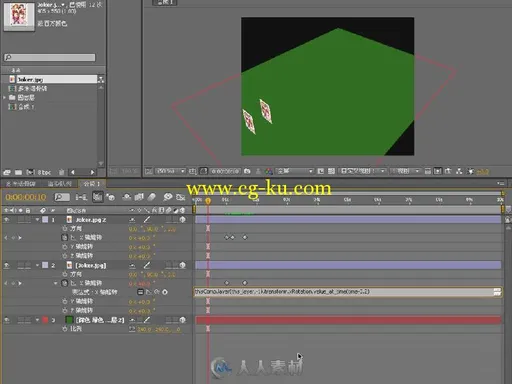
Task: Open the 8 bpc color depth setting
Action: point(44,172)
